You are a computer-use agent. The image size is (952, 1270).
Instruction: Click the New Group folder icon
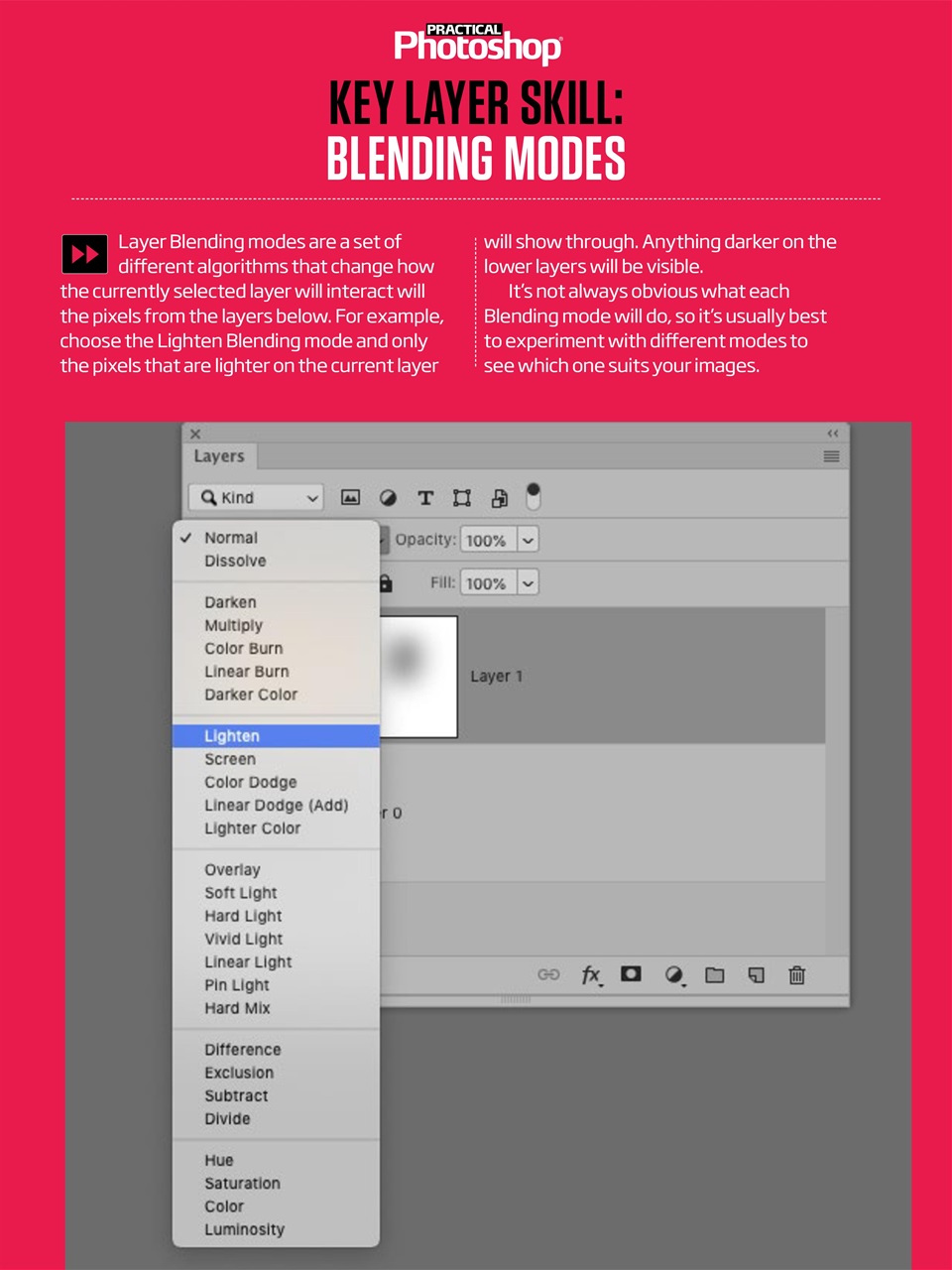point(715,975)
